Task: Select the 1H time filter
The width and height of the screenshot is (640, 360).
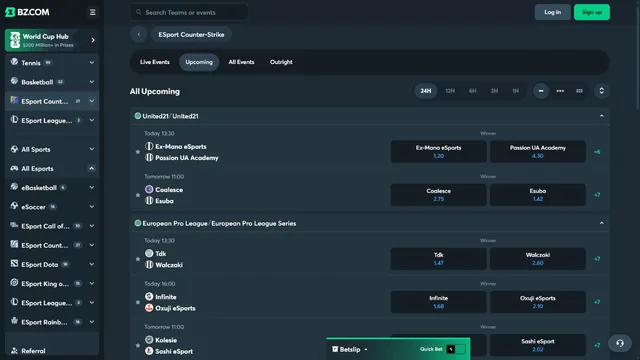Action: pyautogui.click(x=516, y=91)
